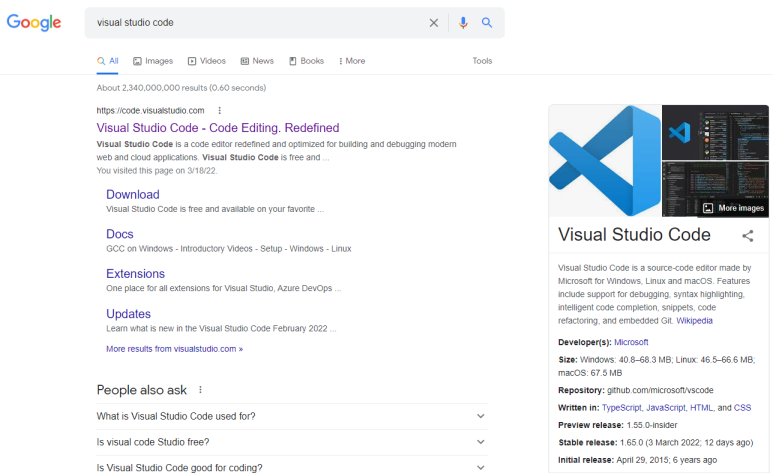Open Visual Studio Code - Code Editing. Redefined result
This screenshot has width=773, height=473.
coord(217,128)
